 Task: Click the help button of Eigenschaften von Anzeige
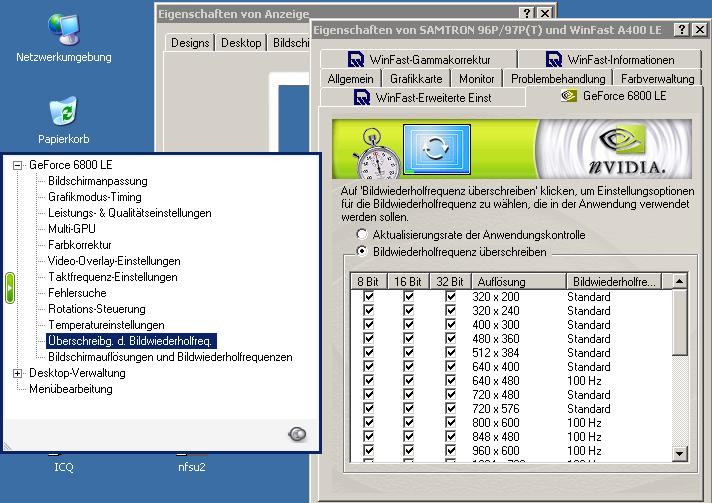point(527,13)
